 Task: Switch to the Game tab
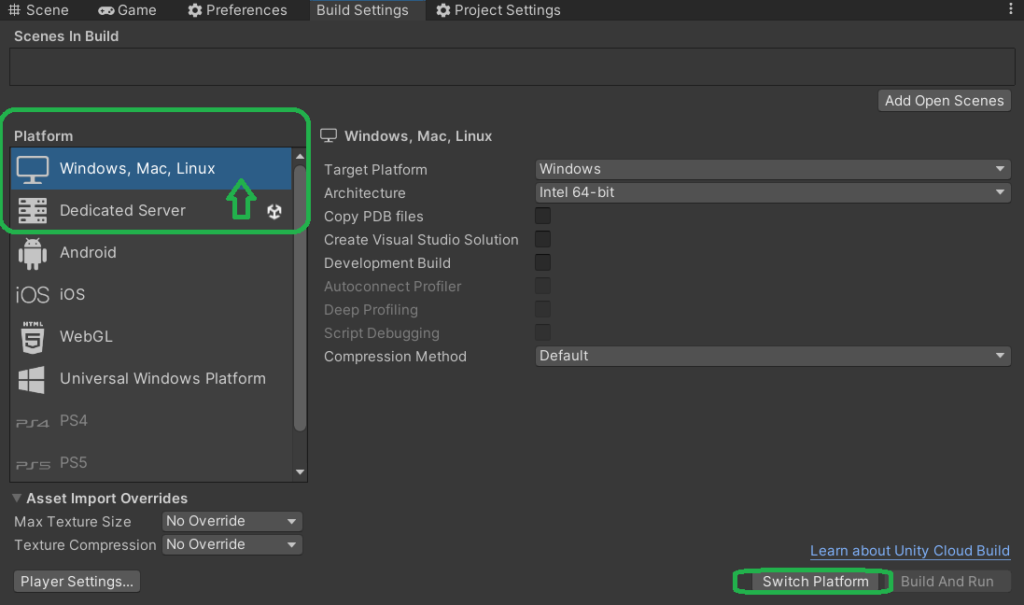click(x=127, y=10)
